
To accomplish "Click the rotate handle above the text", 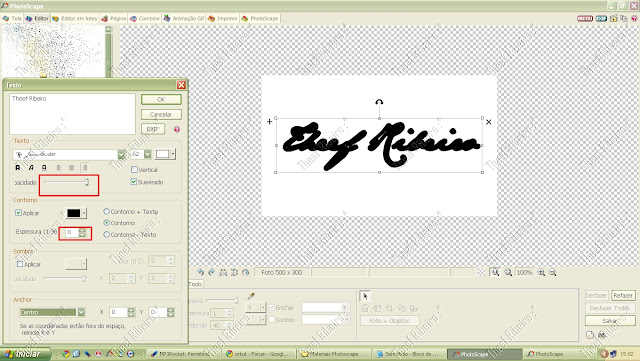I will pos(379,102).
